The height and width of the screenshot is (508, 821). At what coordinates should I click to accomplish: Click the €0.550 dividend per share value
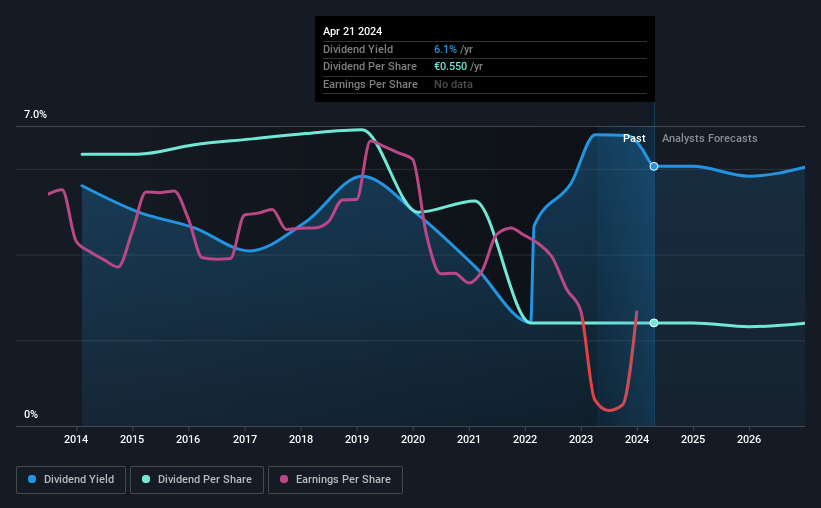tap(450, 67)
